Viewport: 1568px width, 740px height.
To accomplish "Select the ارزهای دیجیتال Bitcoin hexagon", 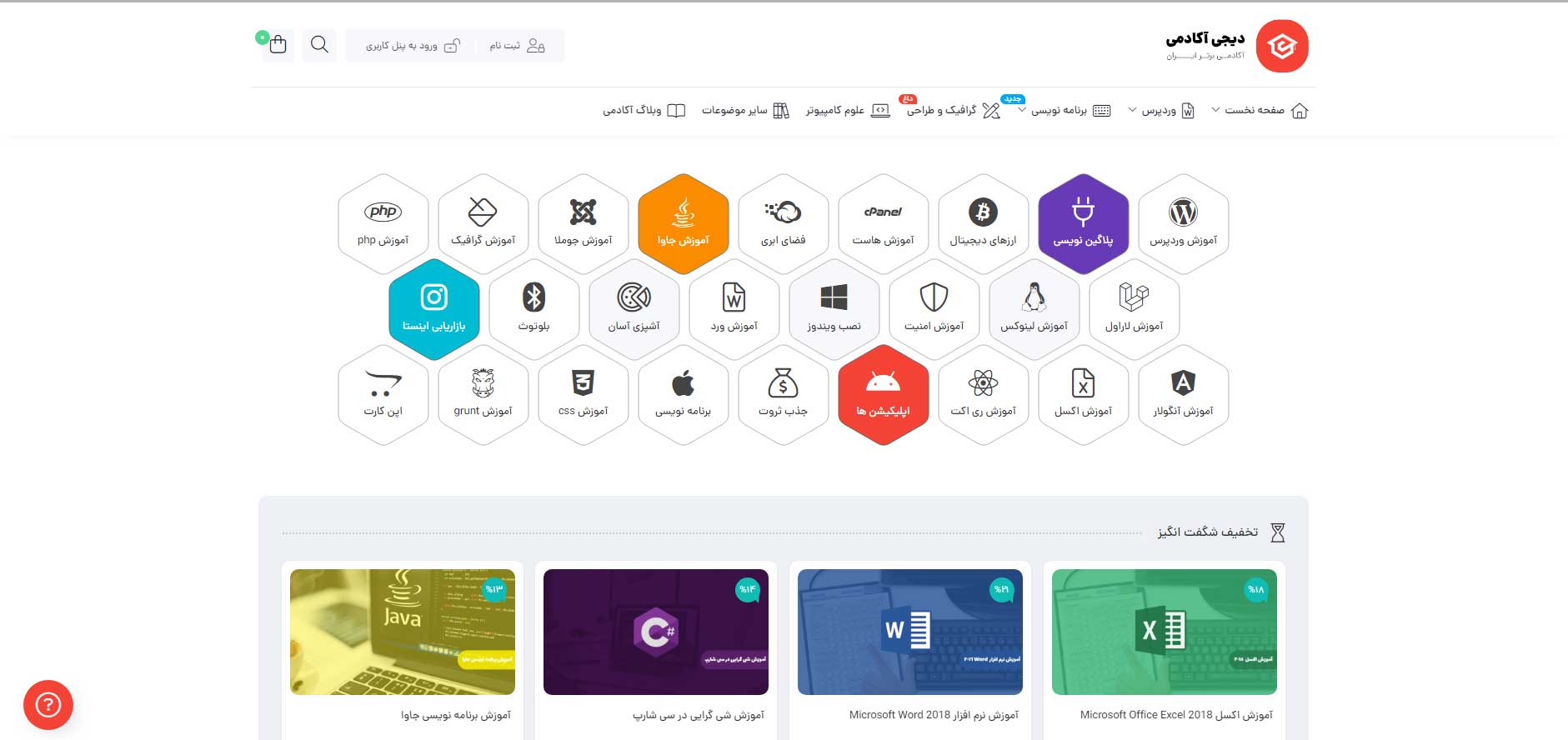I will (x=983, y=224).
